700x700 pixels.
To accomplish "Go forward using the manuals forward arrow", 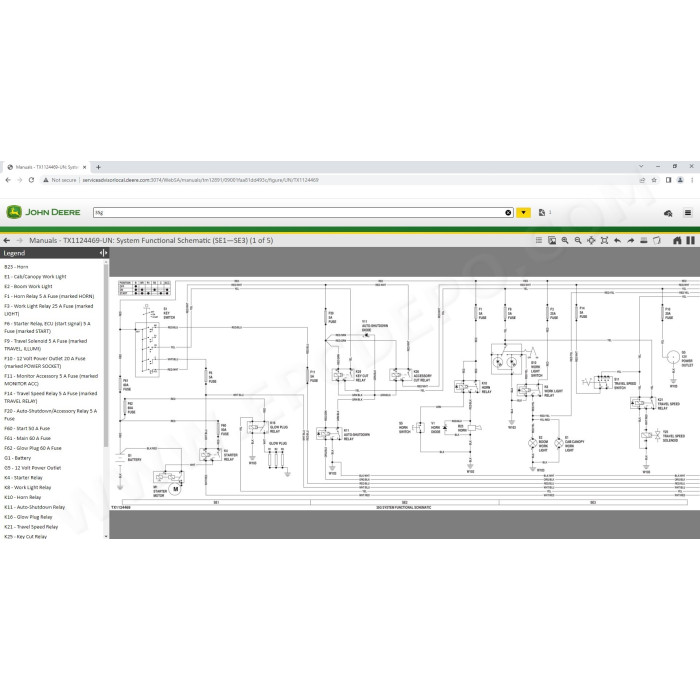I will coord(20,240).
